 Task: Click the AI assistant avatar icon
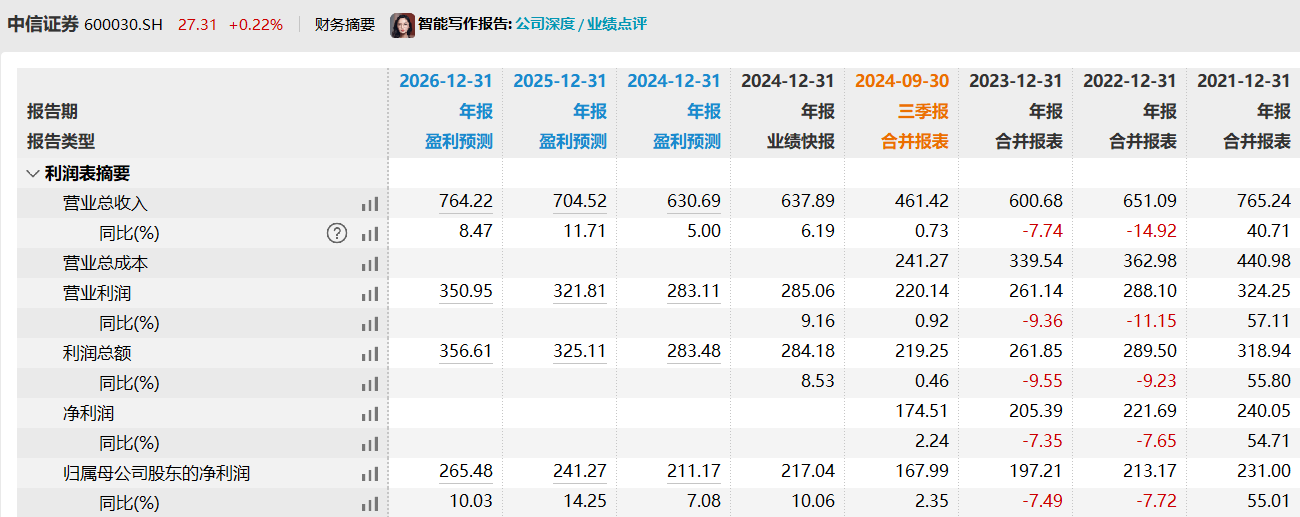point(402,25)
